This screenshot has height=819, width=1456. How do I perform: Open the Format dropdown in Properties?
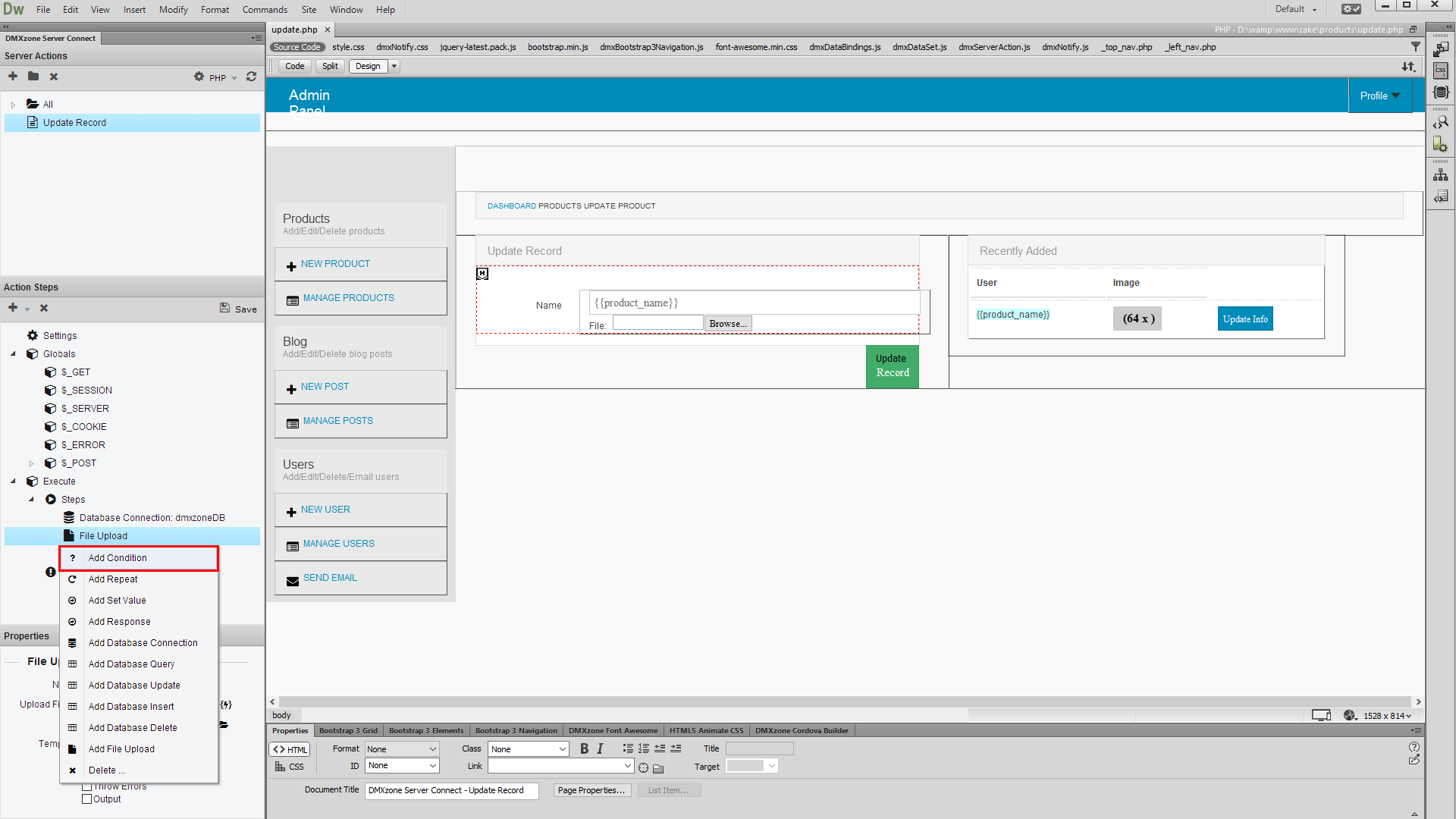pyautogui.click(x=399, y=748)
